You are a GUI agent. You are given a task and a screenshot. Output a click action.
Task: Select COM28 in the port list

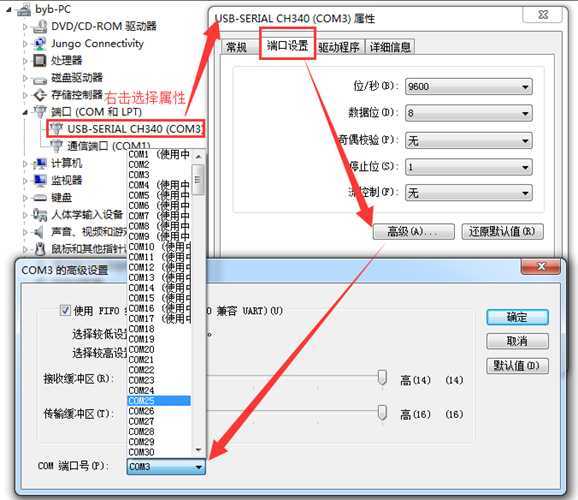[x=159, y=432]
